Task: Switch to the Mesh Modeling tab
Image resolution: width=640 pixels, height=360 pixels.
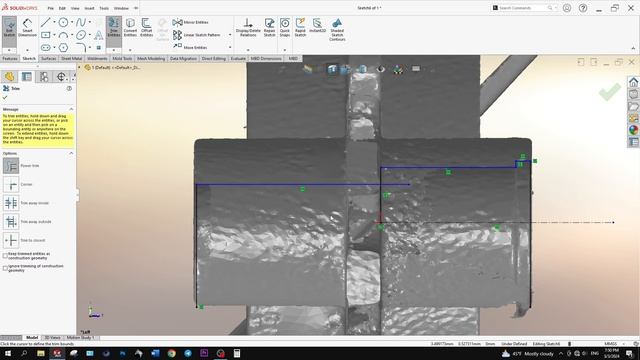Action: point(151,59)
